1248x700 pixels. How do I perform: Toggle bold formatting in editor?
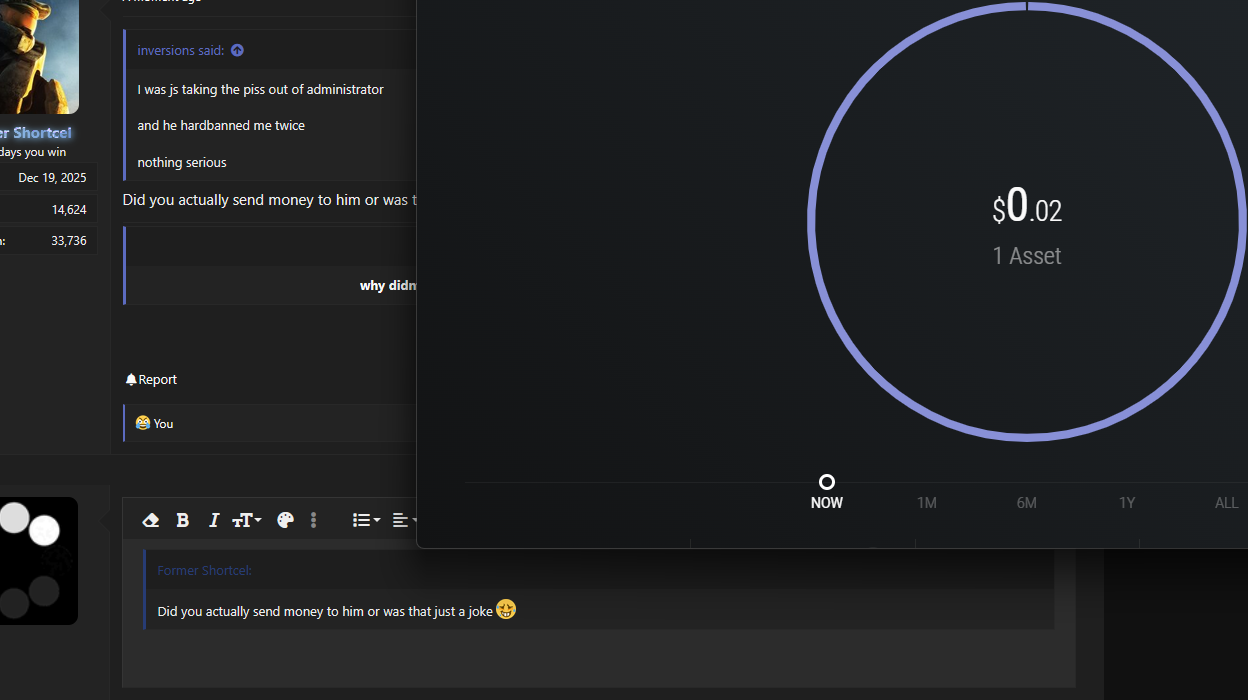tap(182, 520)
